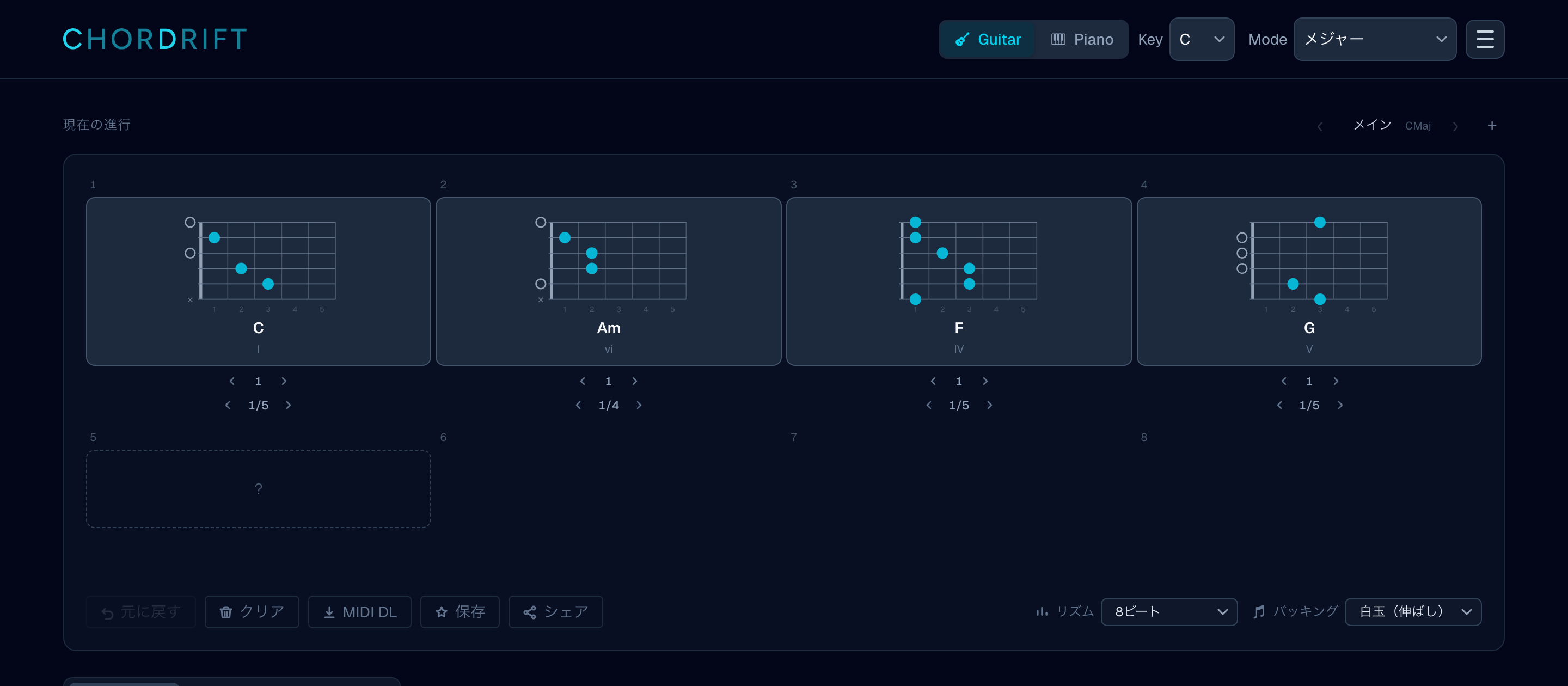Open the Key dropdown set to C
Viewport: 1568px width, 686px height.
(1201, 40)
